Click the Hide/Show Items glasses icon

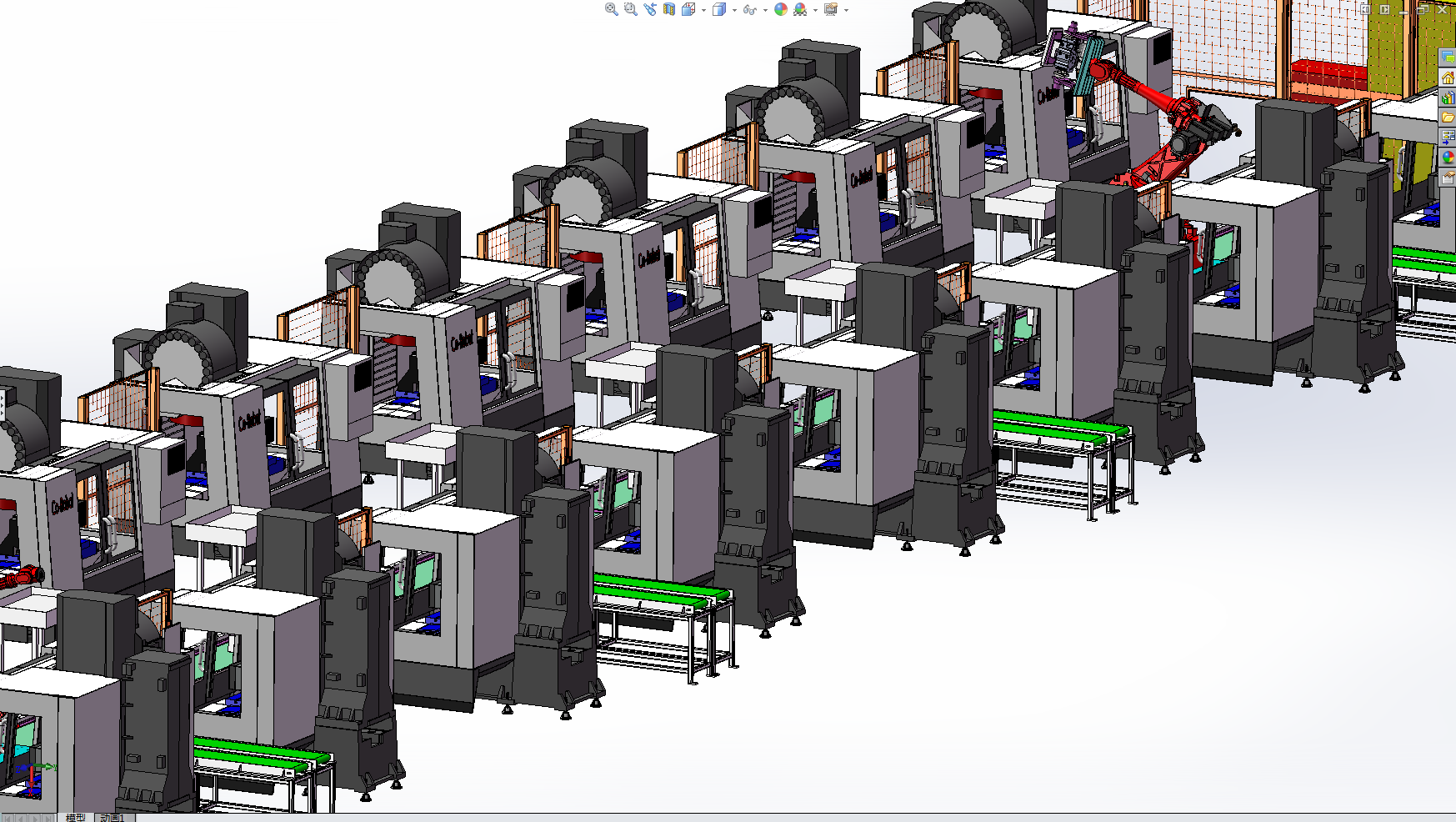[x=750, y=9]
